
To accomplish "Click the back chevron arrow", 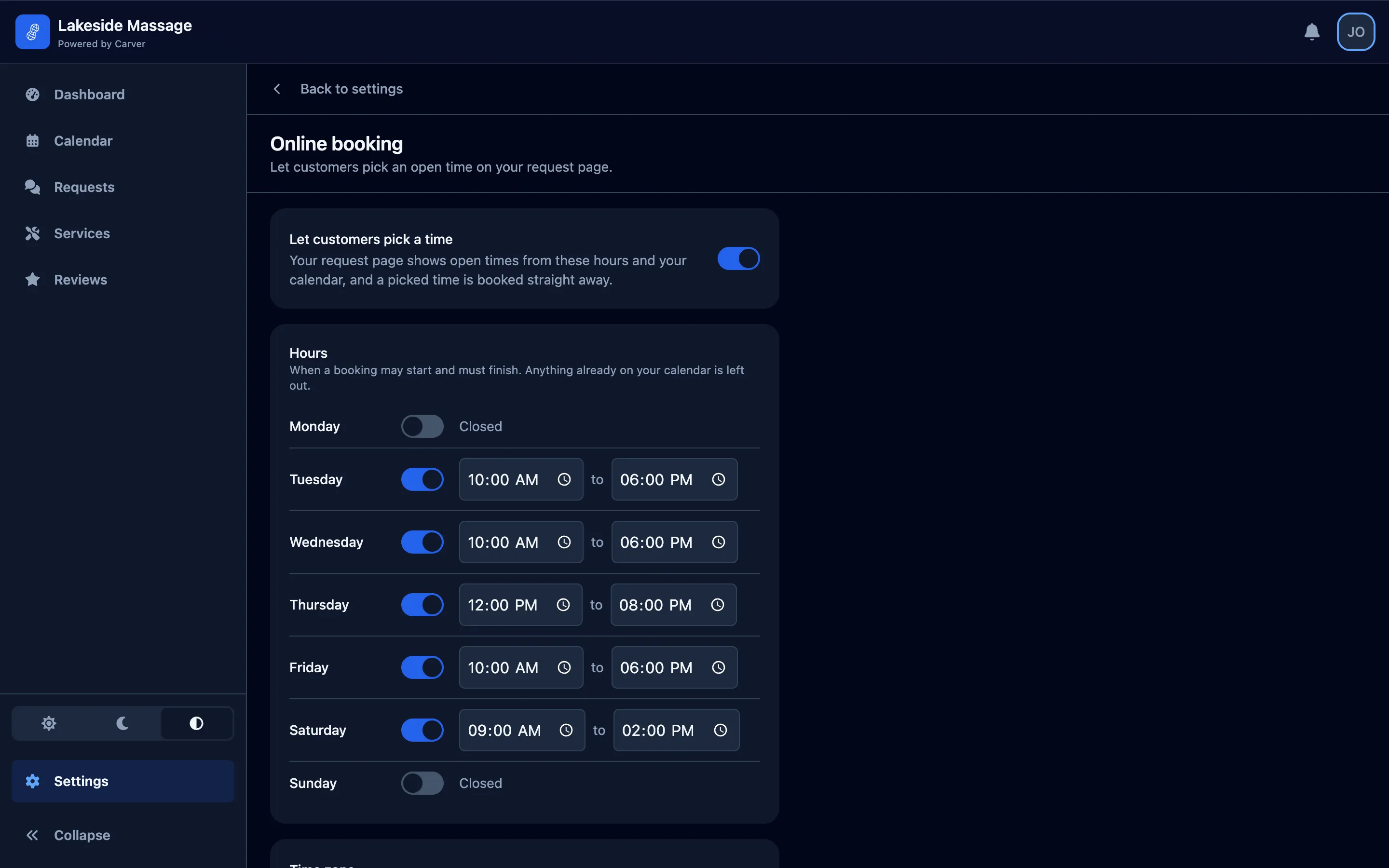I will pos(277,89).
